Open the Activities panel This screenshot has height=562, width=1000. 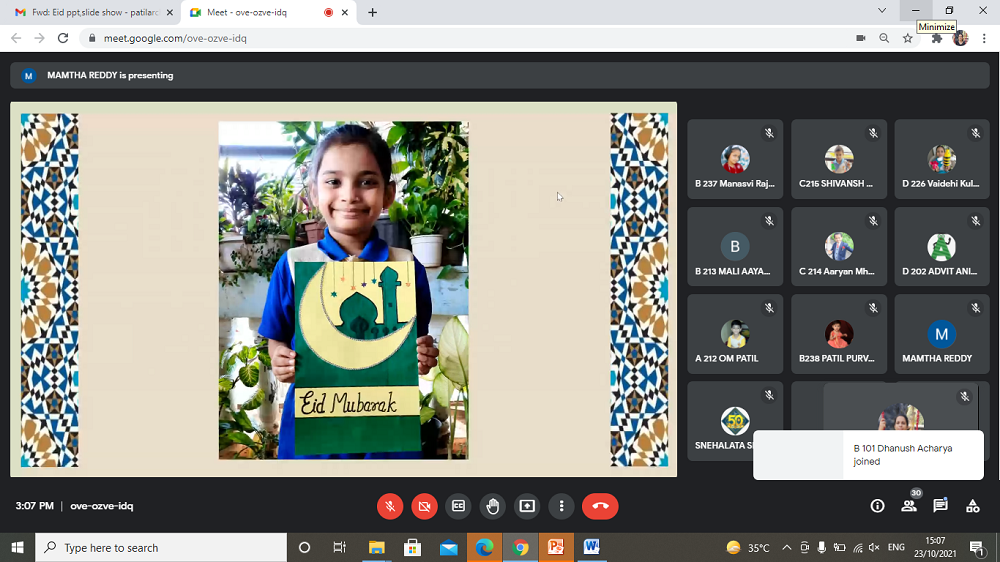pos(972,506)
